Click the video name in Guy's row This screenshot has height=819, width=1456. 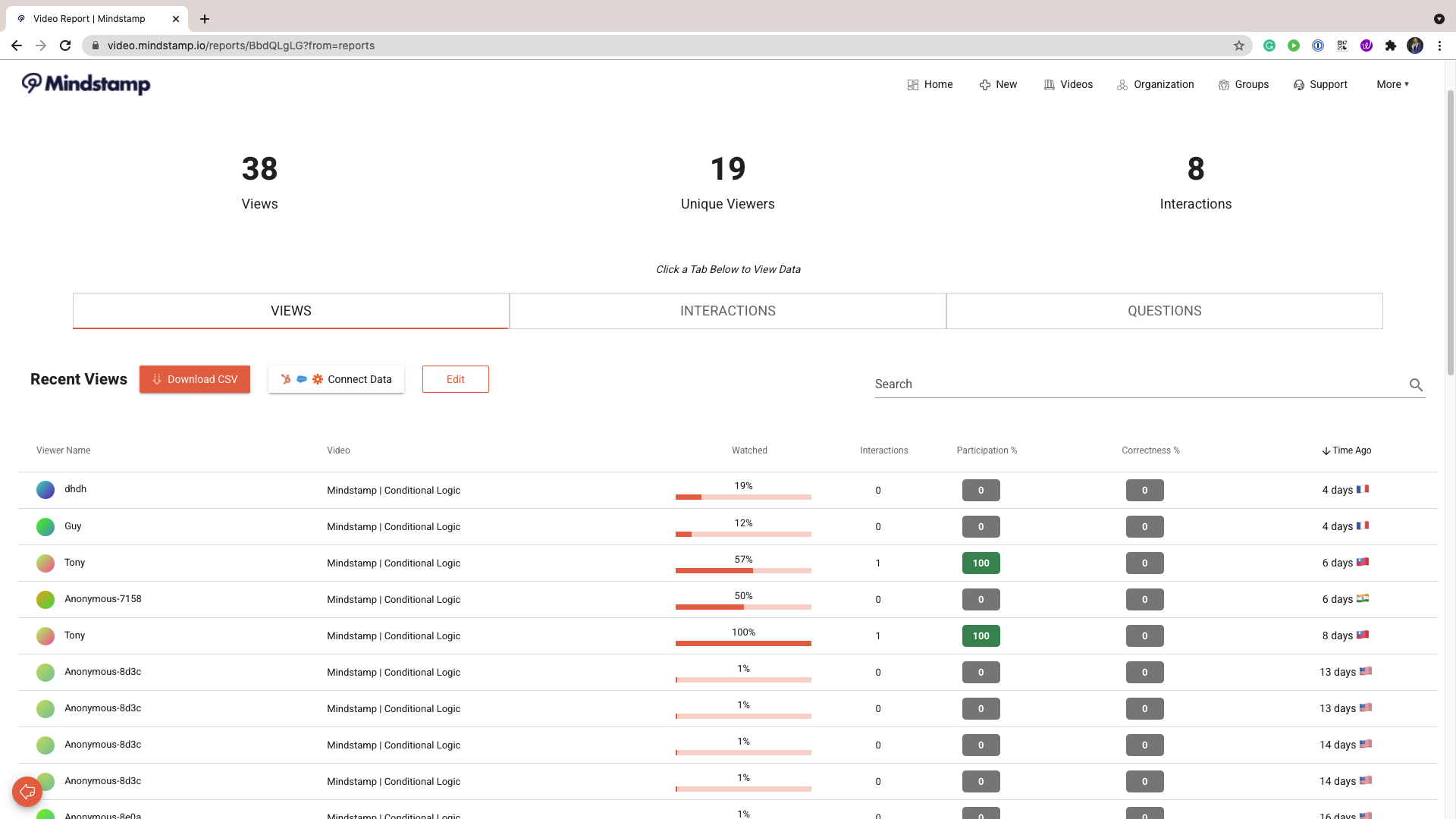pyautogui.click(x=394, y=527)
